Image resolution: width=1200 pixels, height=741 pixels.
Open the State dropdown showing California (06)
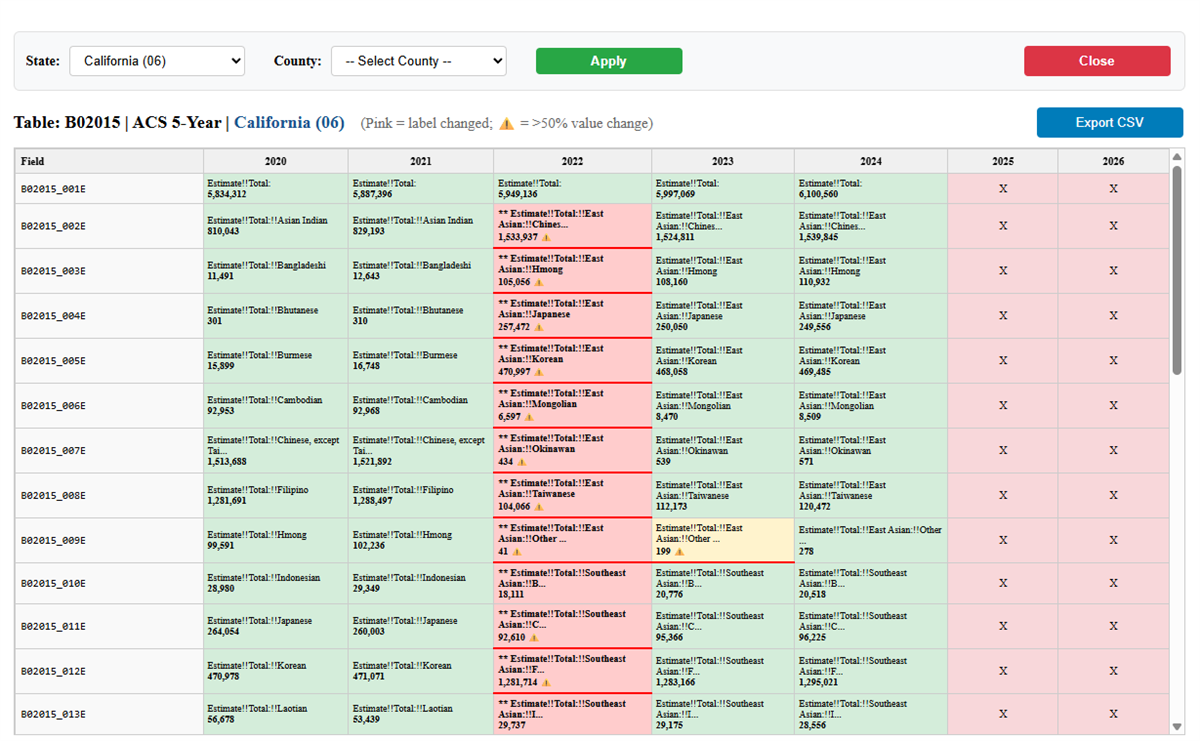(157, 61)
